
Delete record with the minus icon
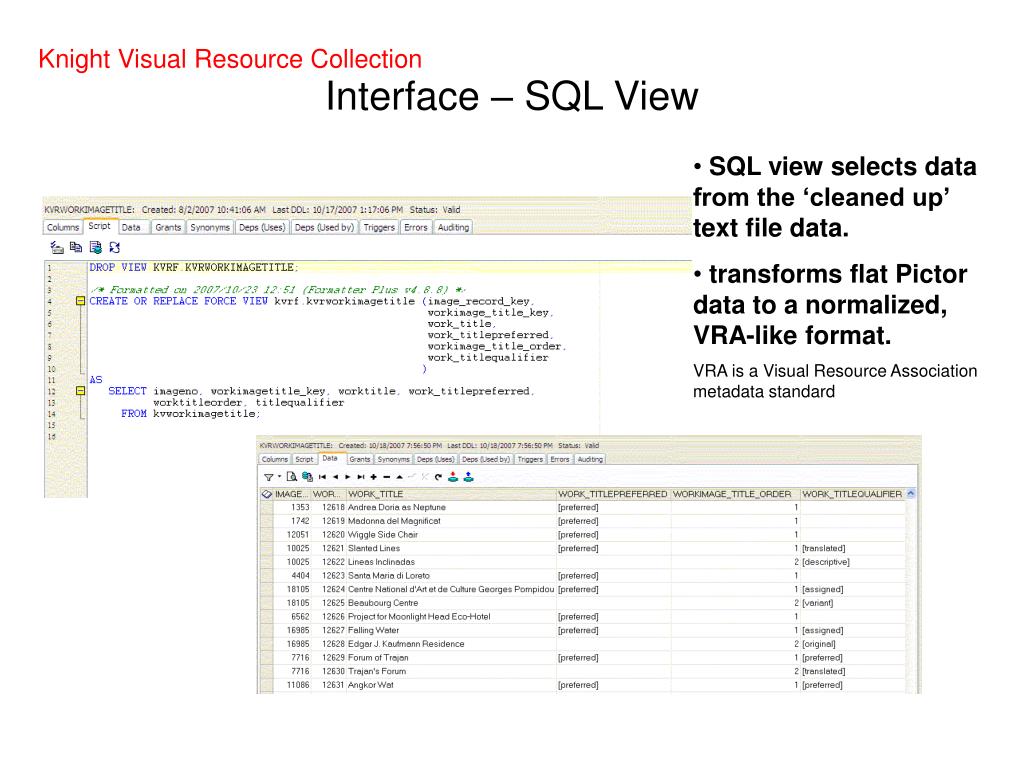[x=387, y=477]
